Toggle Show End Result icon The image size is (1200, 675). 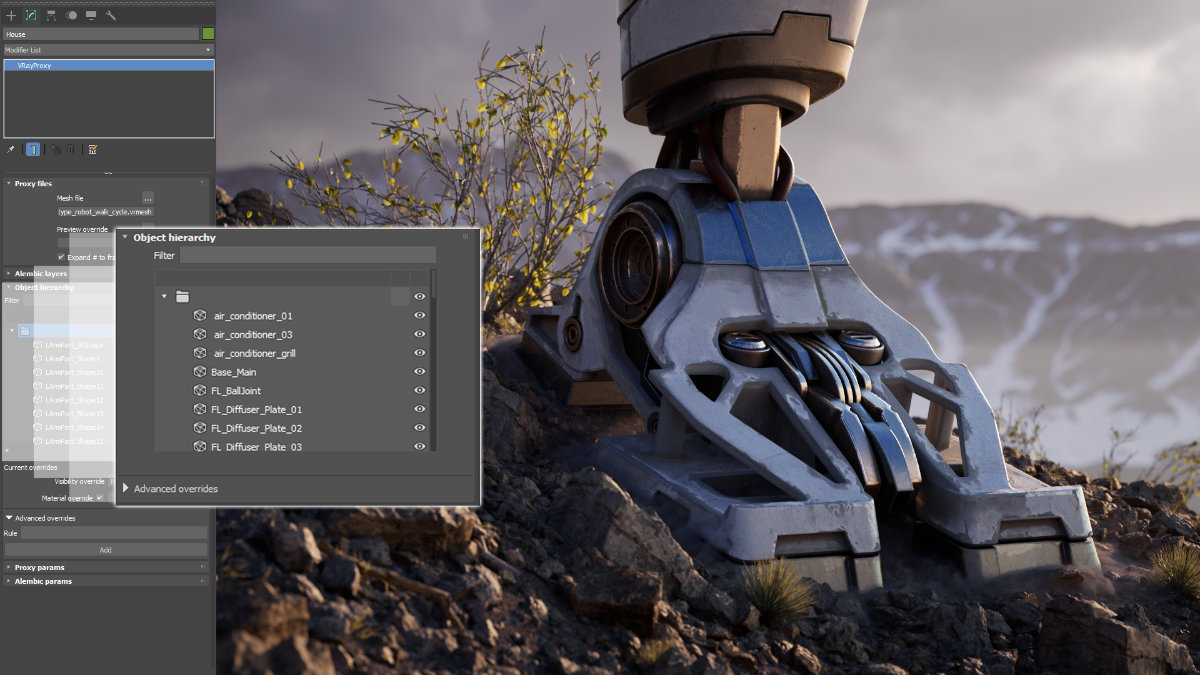(x=33, y=149)
